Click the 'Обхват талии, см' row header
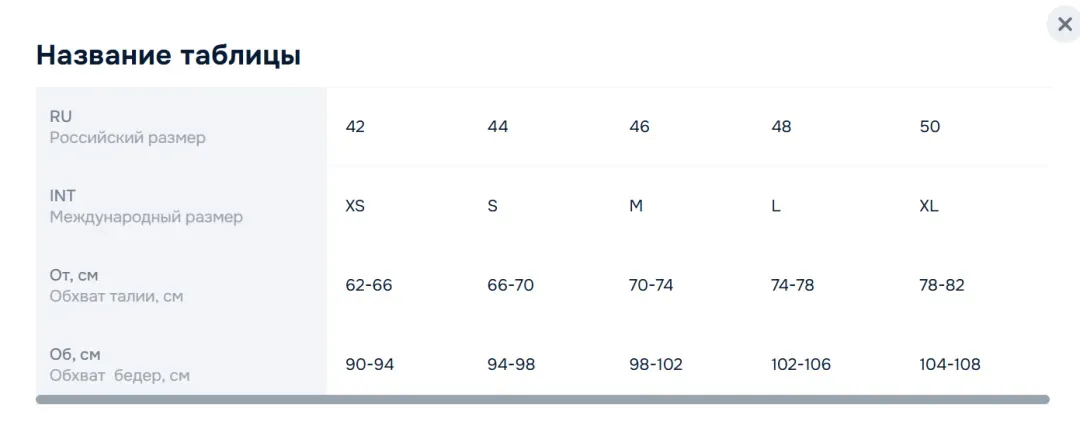The height and width of the screenshot is (422, 1080). point(116,297)
